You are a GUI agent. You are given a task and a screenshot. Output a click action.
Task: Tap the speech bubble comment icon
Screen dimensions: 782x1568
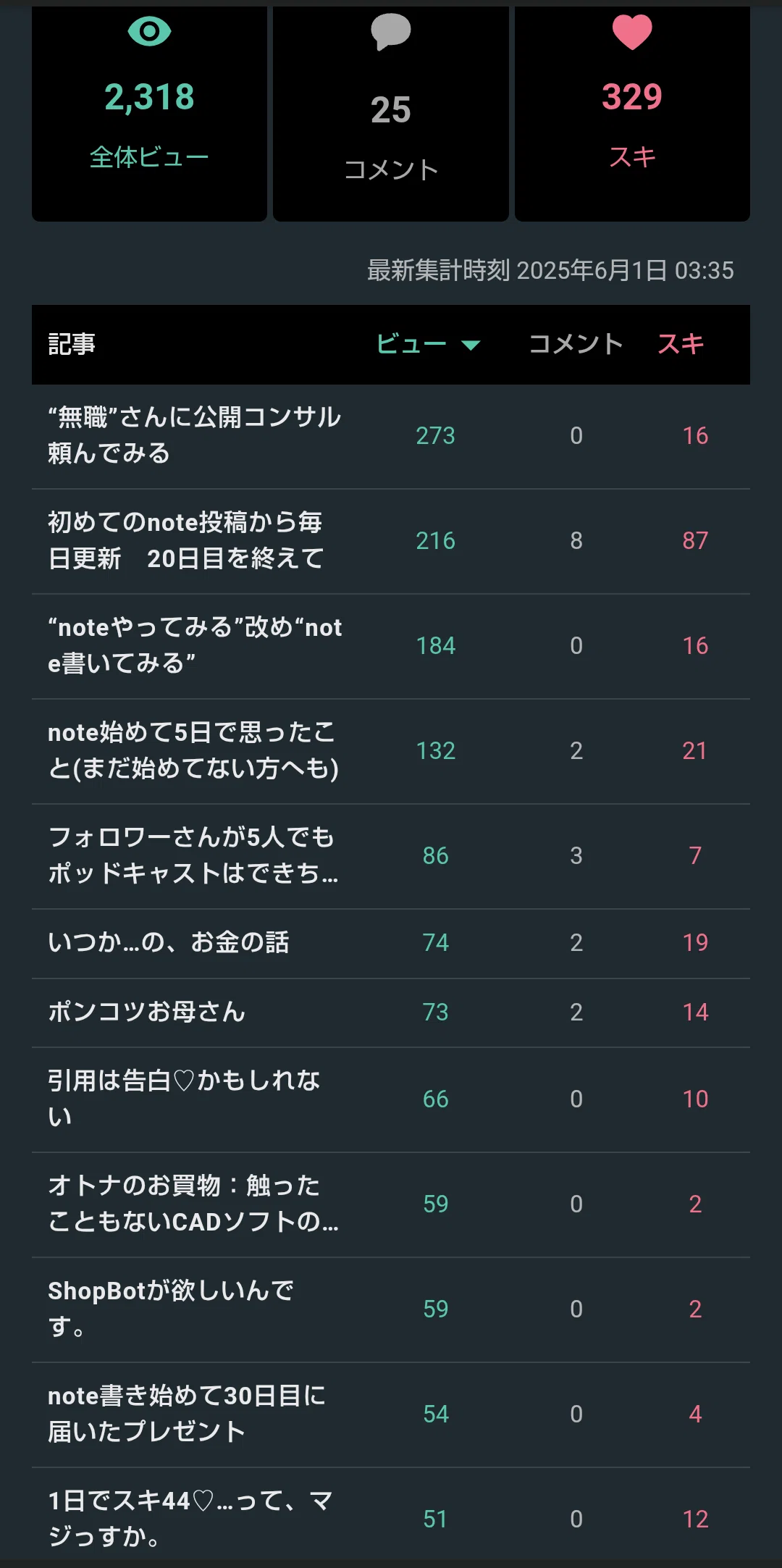coord(390,32)
